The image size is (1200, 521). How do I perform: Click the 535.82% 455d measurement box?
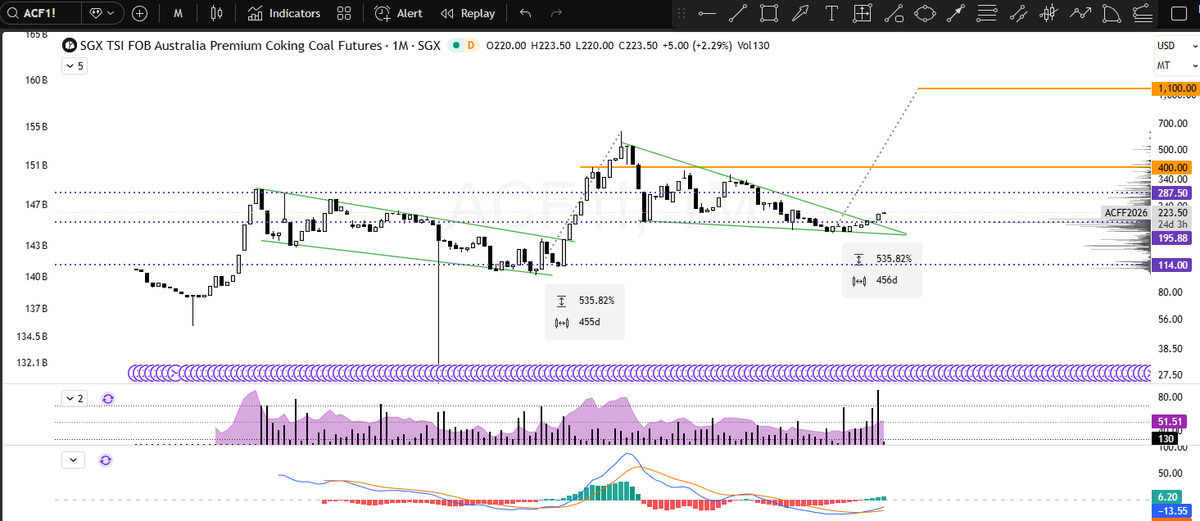pyautogui.click(x=585, y=311)
